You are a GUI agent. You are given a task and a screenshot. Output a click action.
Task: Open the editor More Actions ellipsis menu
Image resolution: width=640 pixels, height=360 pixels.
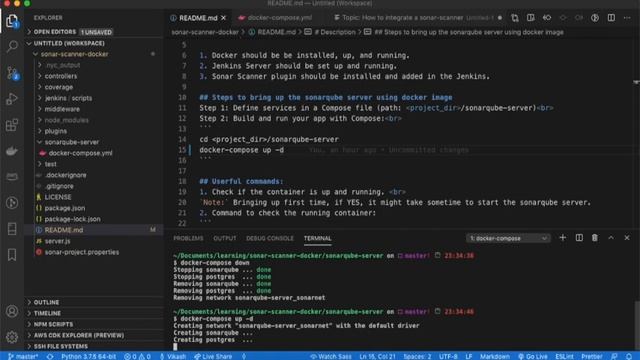[627, 18]
